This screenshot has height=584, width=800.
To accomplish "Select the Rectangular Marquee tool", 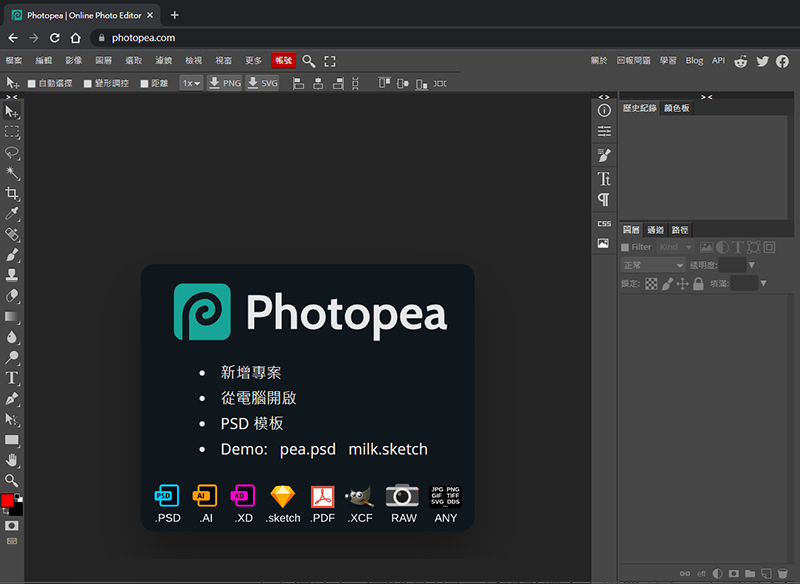I will 12,132.
